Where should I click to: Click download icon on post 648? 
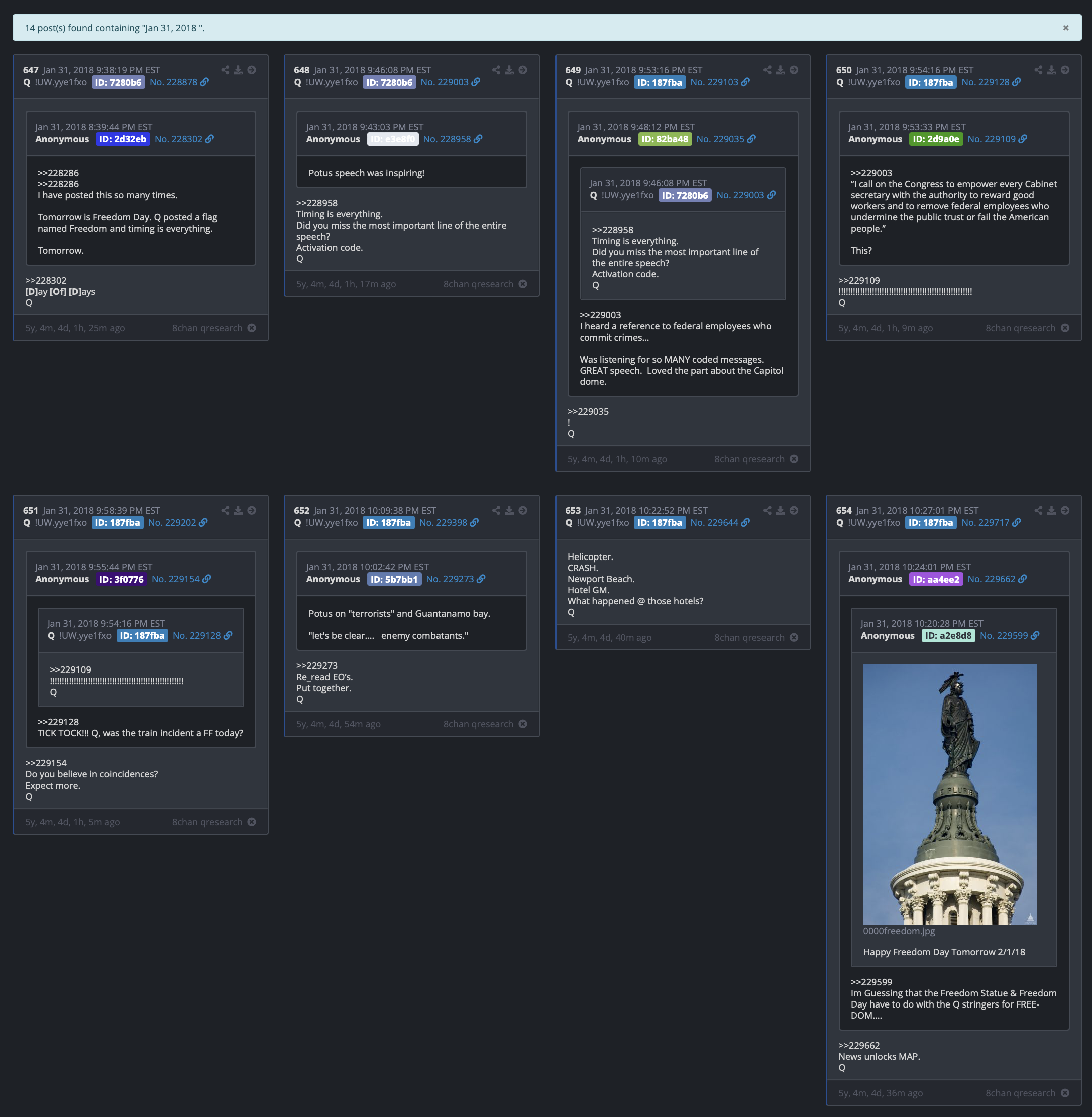pos(509,70)
